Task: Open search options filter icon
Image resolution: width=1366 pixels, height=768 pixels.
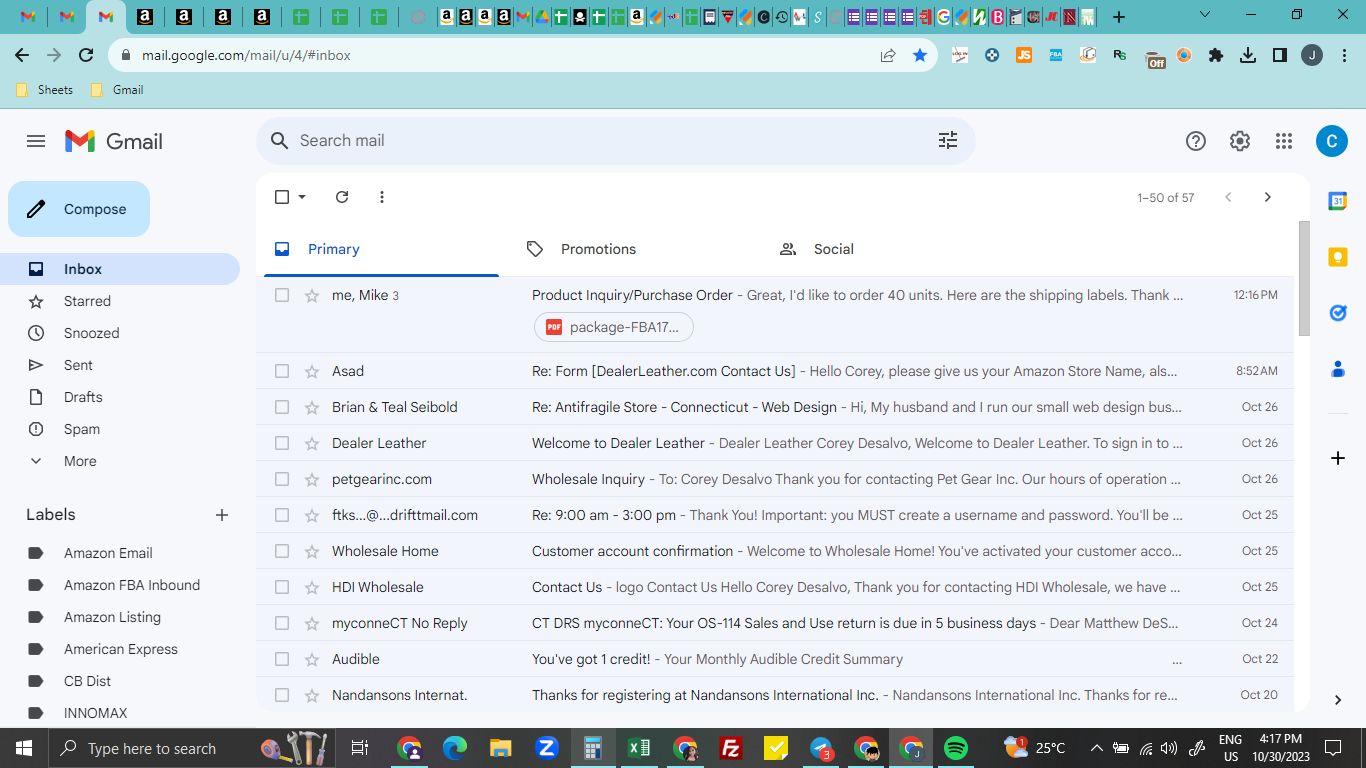Action: point(948,141)
